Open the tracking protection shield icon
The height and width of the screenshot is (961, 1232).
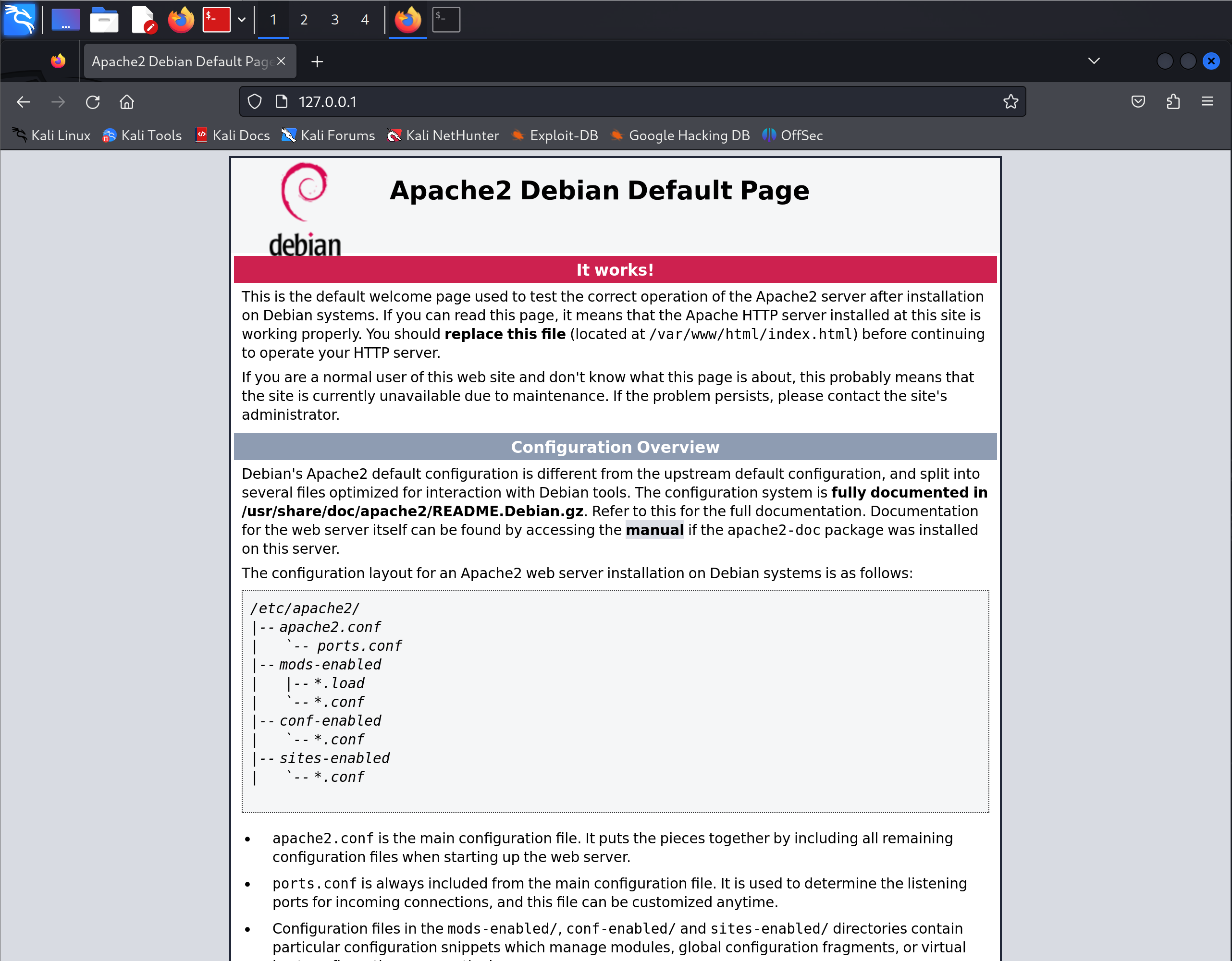coord(255,102)
